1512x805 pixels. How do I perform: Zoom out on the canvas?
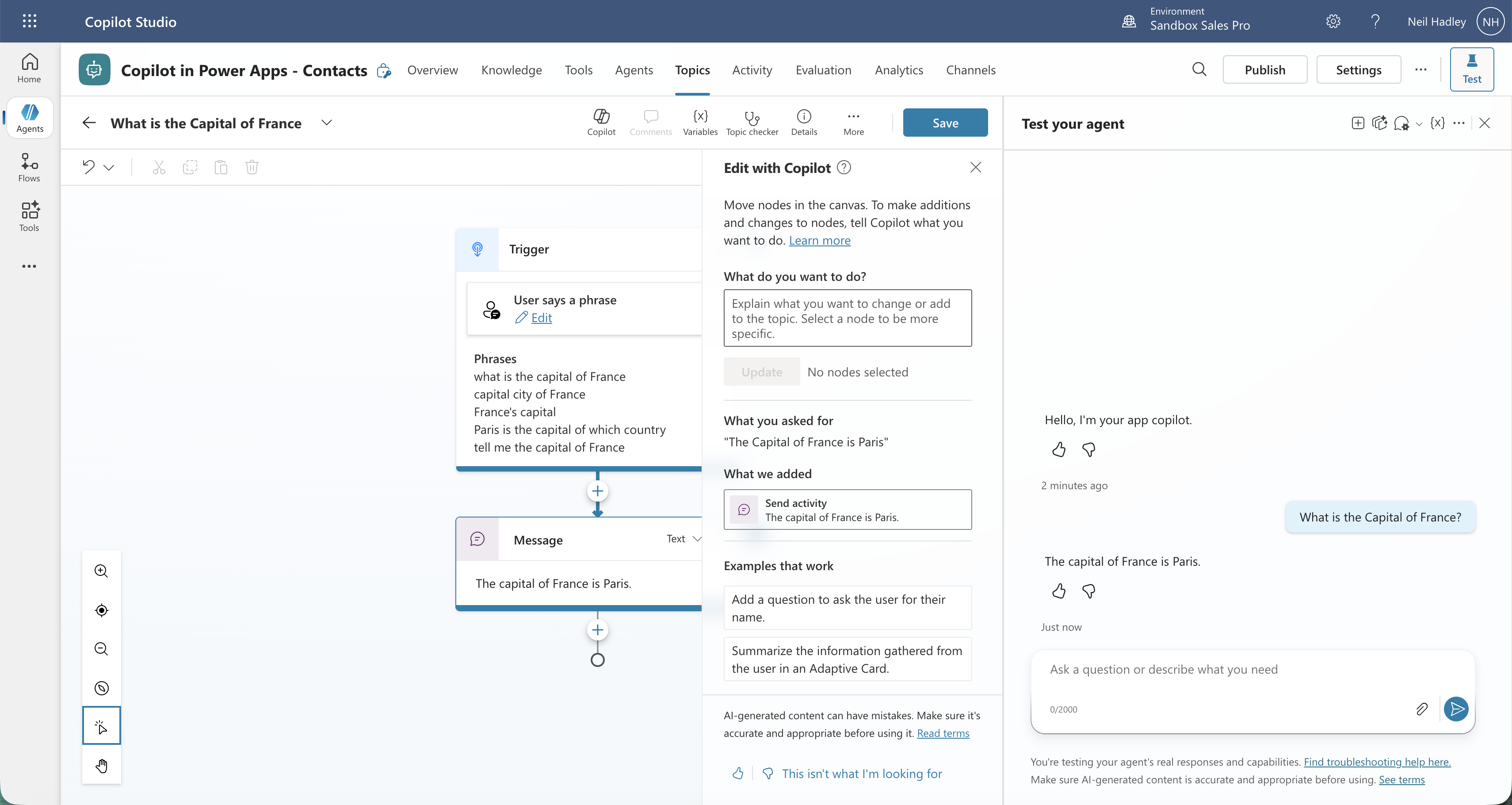coord(102,649)
